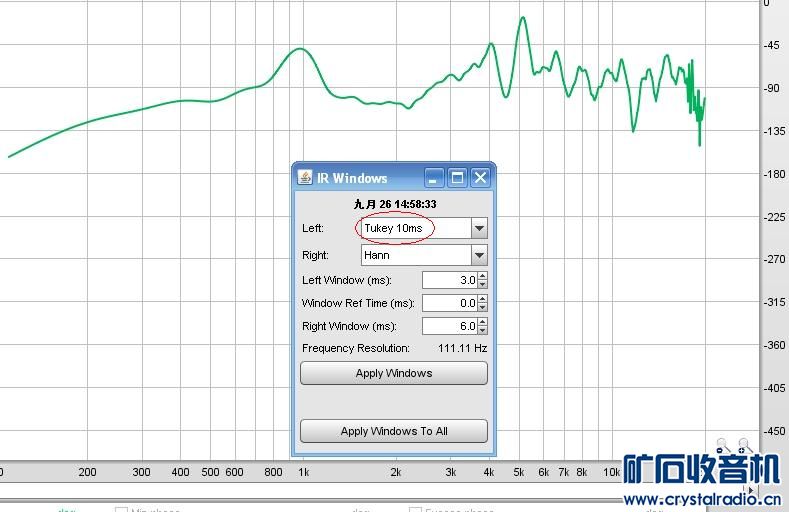Select the Right Window (ms) value field
The image size is (789, 512).
pyautogui.click(x=450, y=326)
